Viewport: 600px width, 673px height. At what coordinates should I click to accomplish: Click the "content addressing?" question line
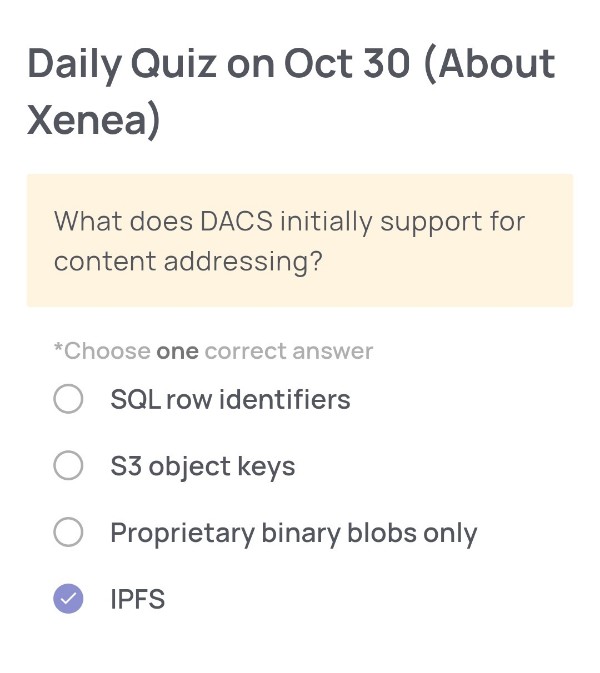point(188,261)
